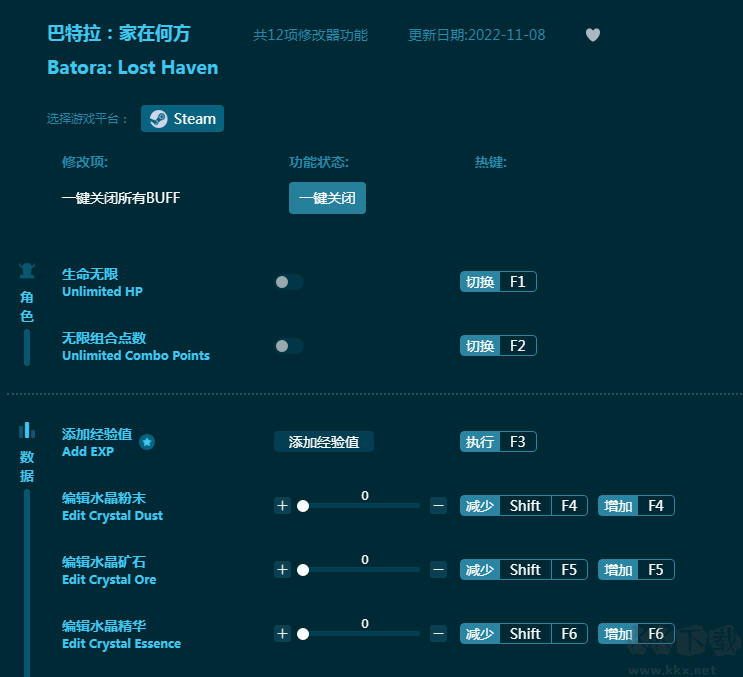Click 减少 Shift F4 hotkey button
This screenshot has width=743, height=677.
(524, 506)
